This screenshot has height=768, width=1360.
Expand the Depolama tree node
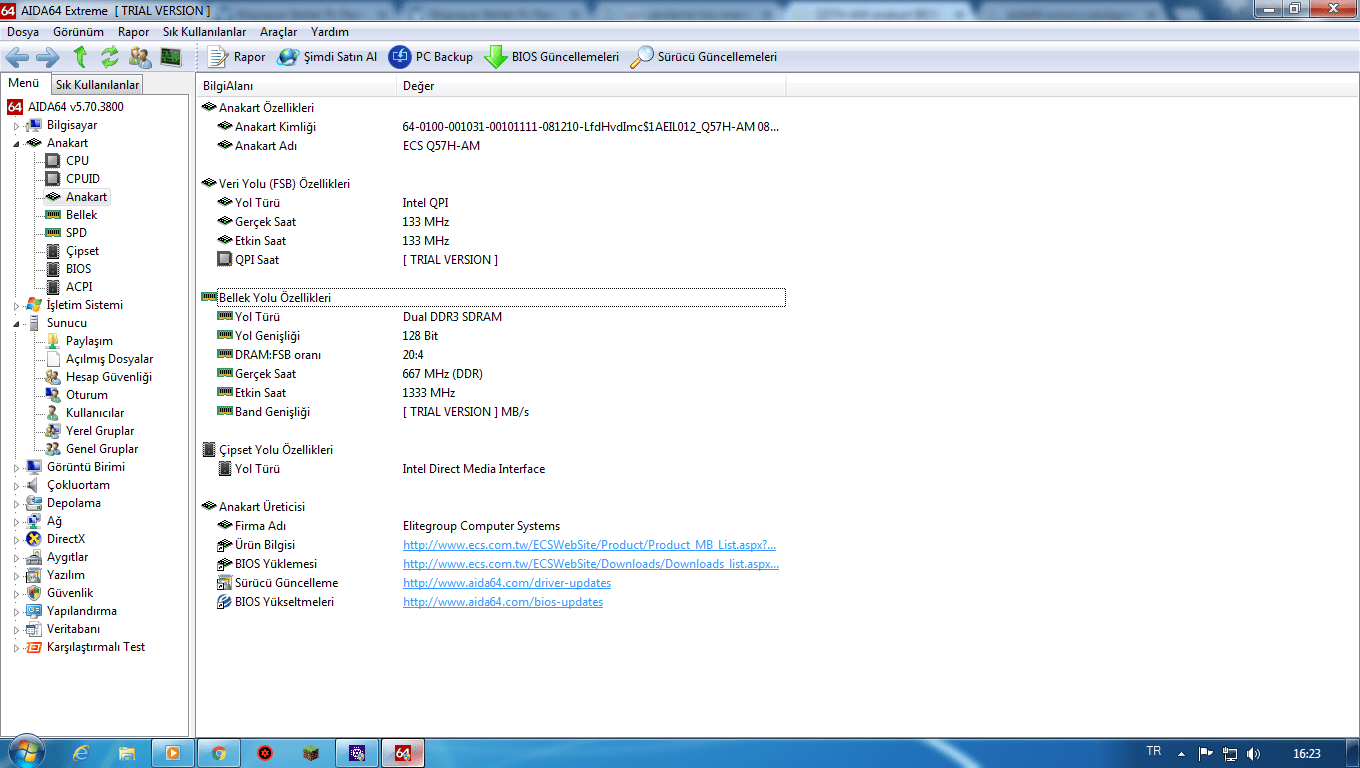pyautogui.click(x=16, y=504)
